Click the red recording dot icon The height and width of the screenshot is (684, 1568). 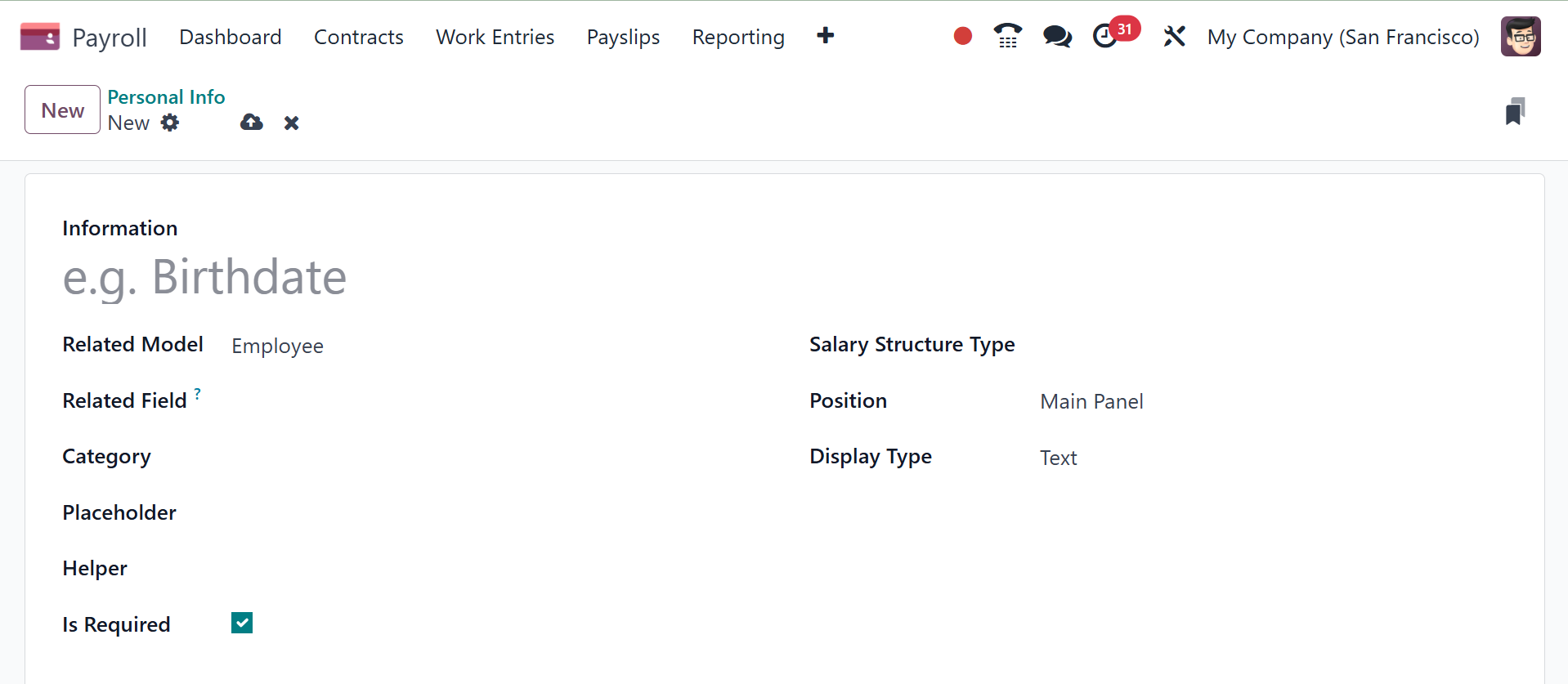tap(962, 36)
